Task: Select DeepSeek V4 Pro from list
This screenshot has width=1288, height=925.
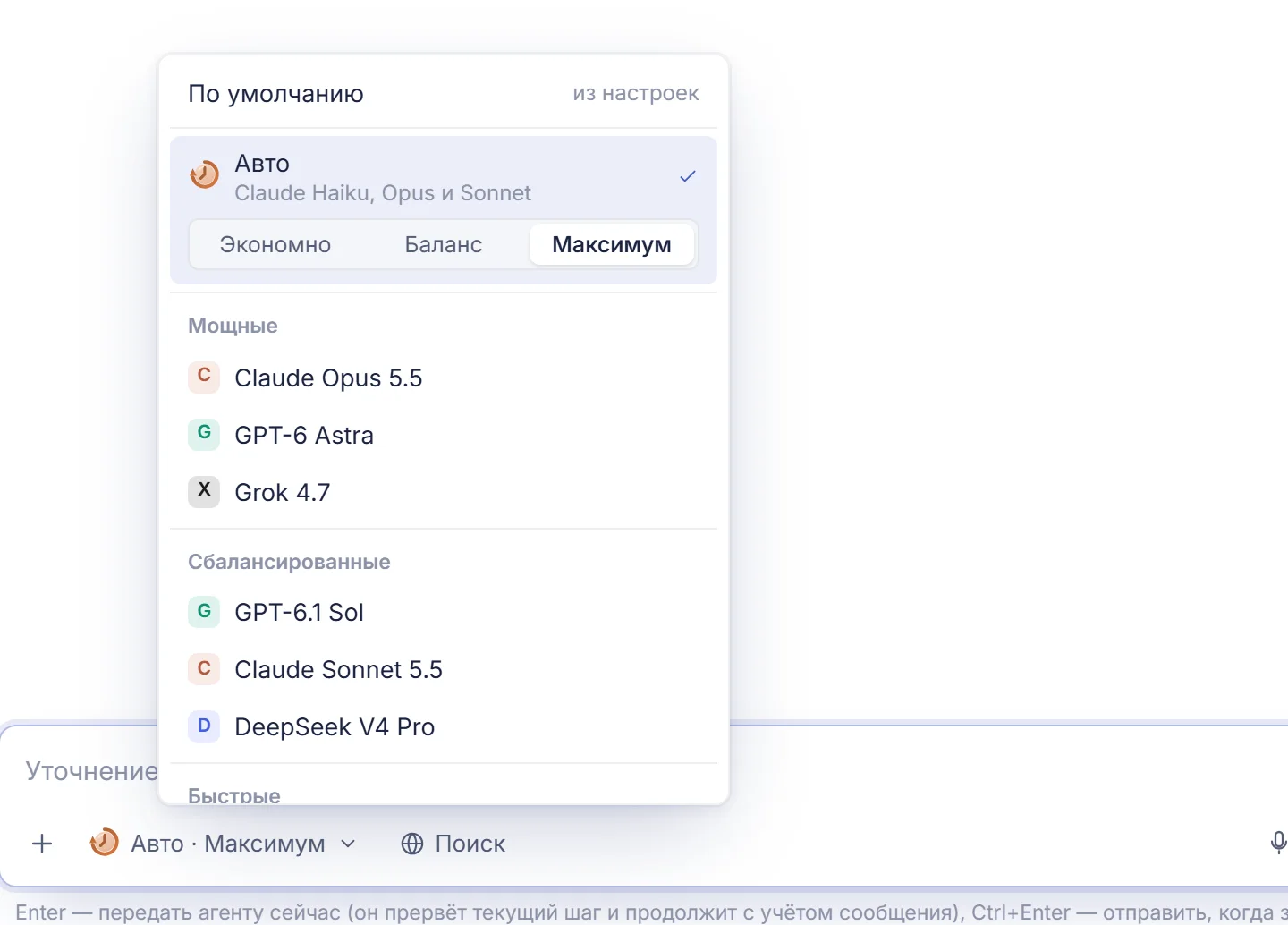Action: [444, 726]
